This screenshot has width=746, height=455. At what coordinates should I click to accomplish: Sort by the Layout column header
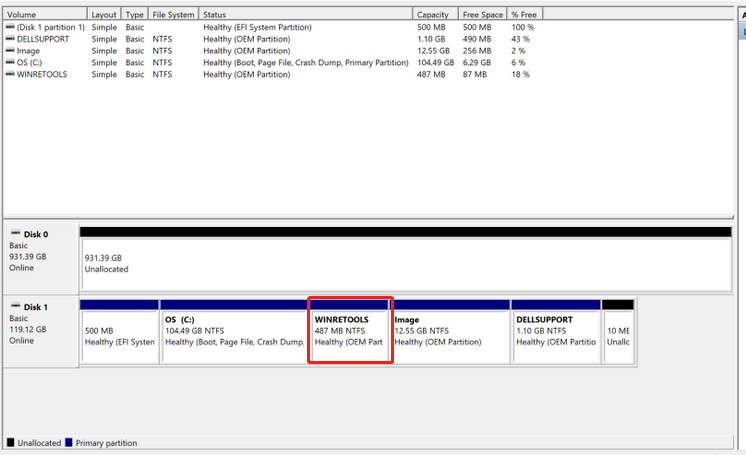point(104,14)
